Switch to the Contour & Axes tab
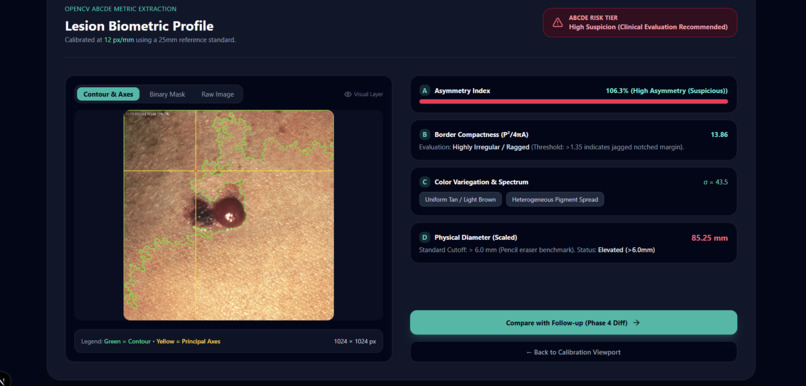The width and height of the screenshot is (806, 386). pyautogui.click(x=108, y=94)
